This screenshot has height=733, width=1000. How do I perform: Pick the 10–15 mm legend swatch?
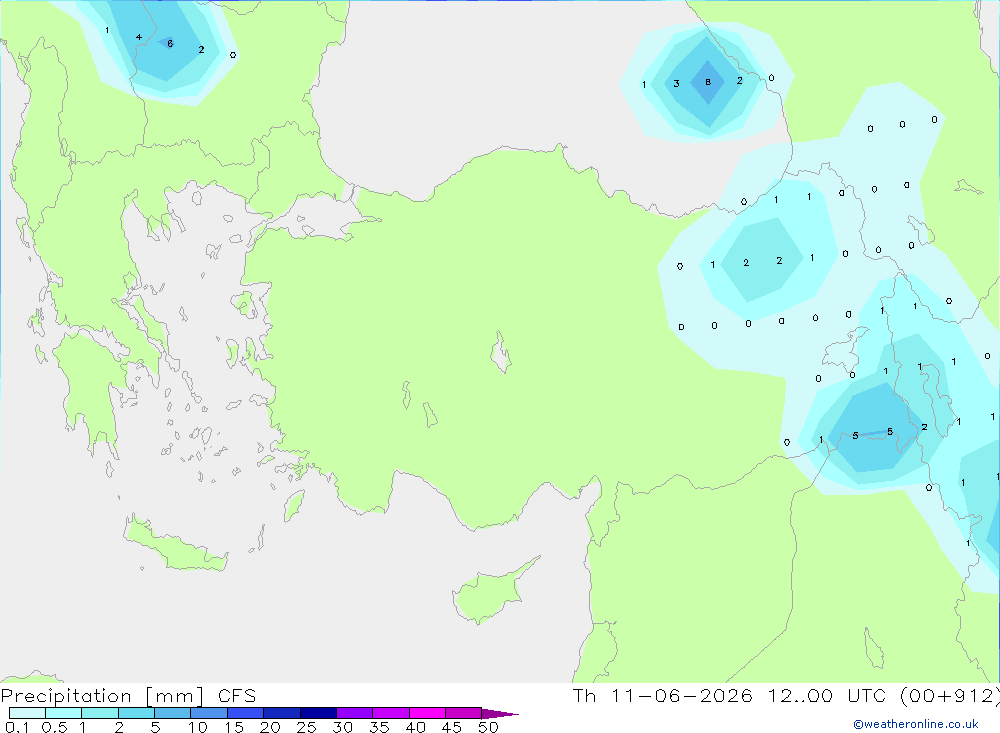[209, 713]
